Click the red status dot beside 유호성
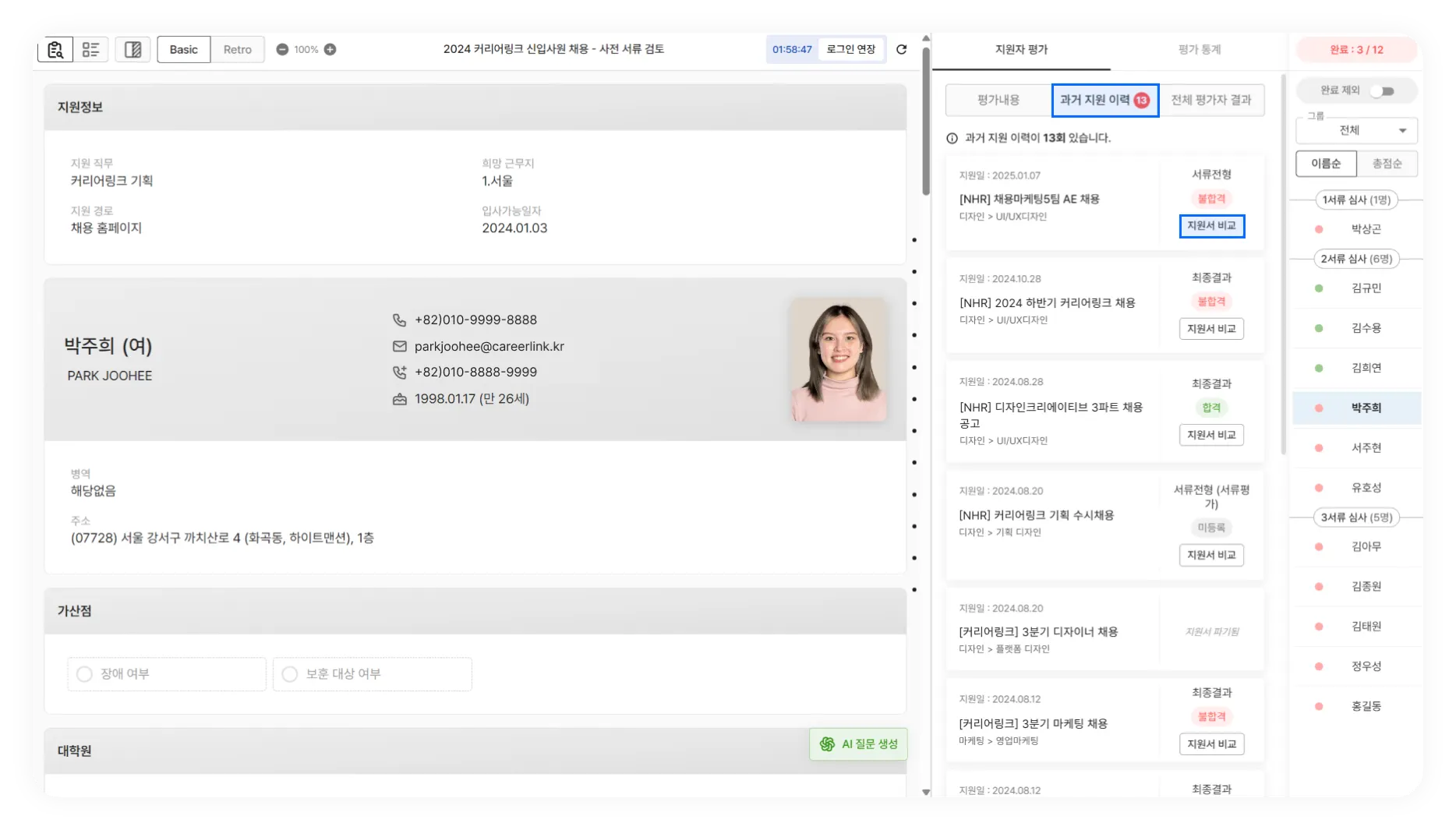This screenshot has height=830, width=1456. 1319,488
